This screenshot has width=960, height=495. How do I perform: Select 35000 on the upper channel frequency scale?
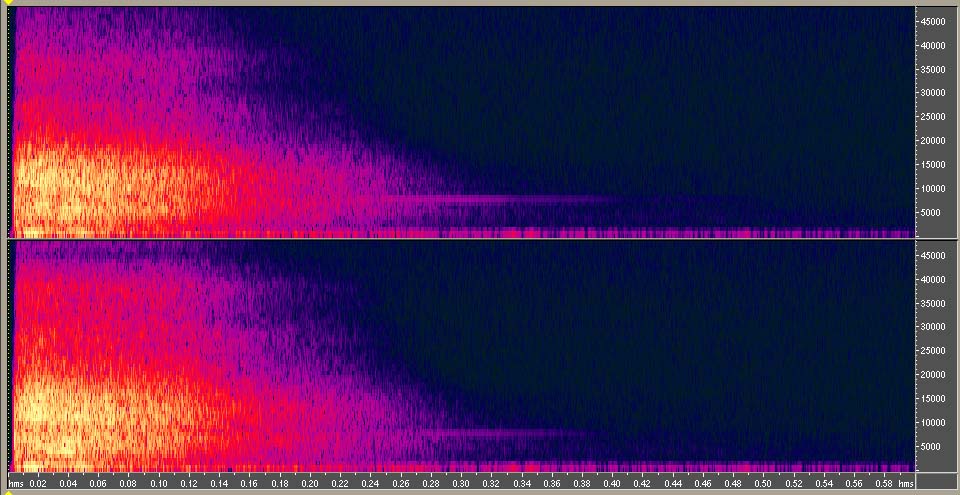point(933,70)
